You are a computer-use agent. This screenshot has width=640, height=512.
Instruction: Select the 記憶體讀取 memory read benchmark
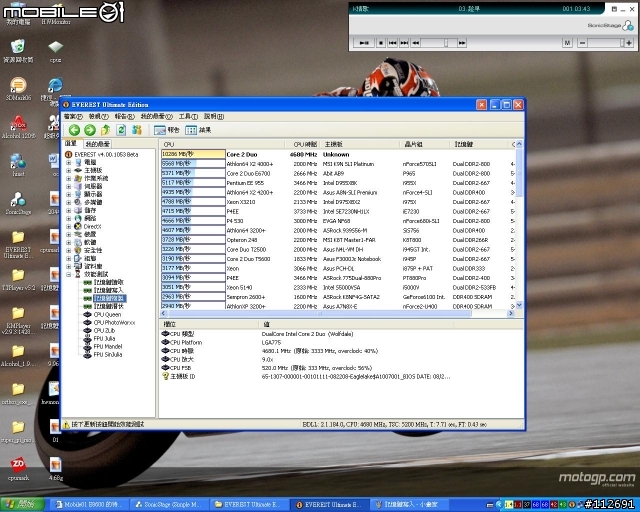[x=109, y=282]
